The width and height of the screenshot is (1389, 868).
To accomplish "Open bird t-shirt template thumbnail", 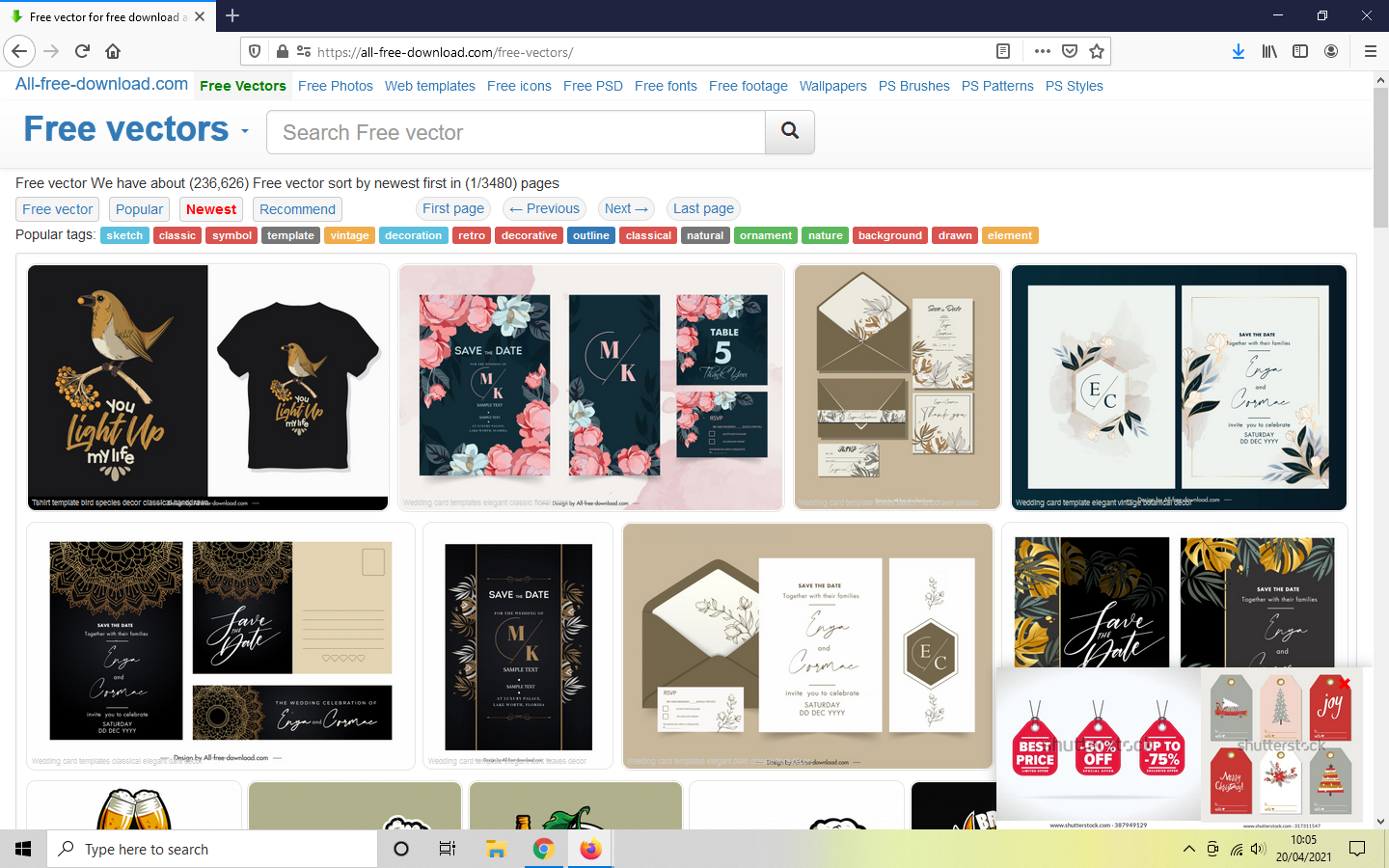I will [x=207, y=388].
